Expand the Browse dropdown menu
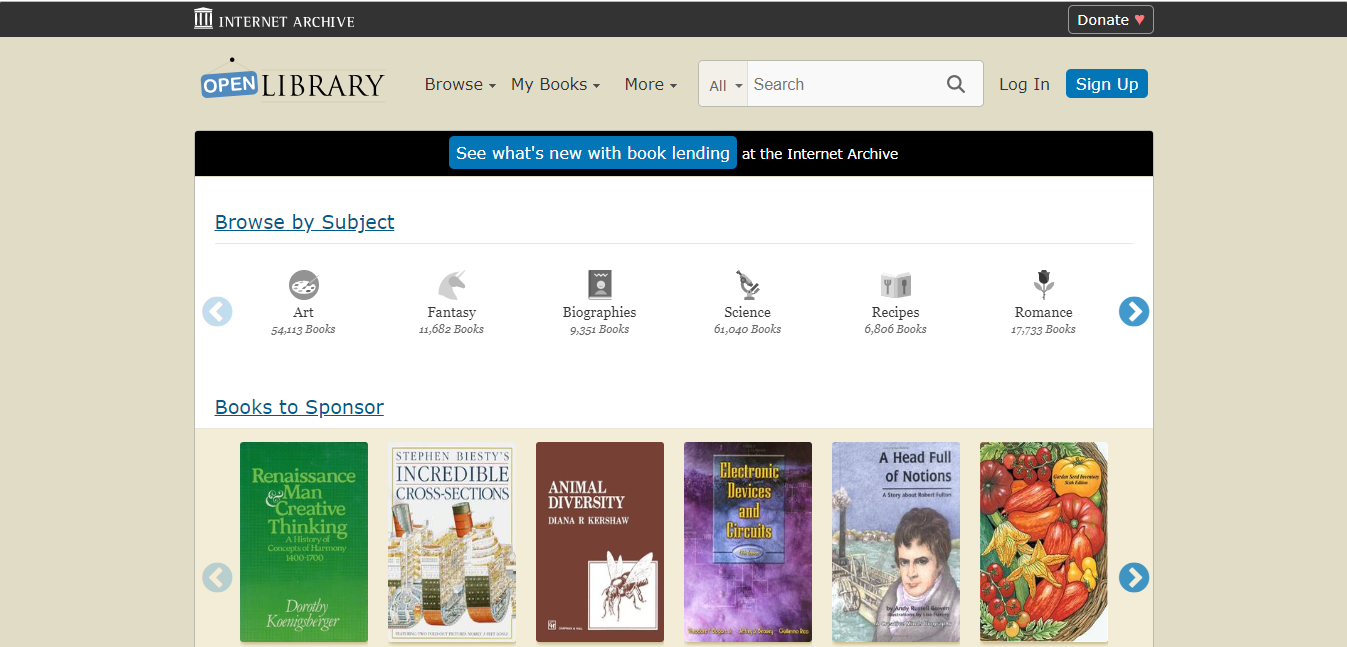 point(460,85)
